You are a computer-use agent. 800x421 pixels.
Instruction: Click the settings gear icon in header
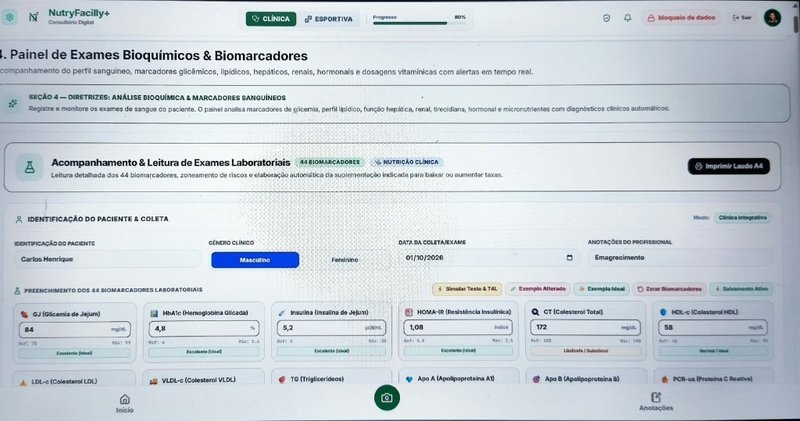pos(10,17)
